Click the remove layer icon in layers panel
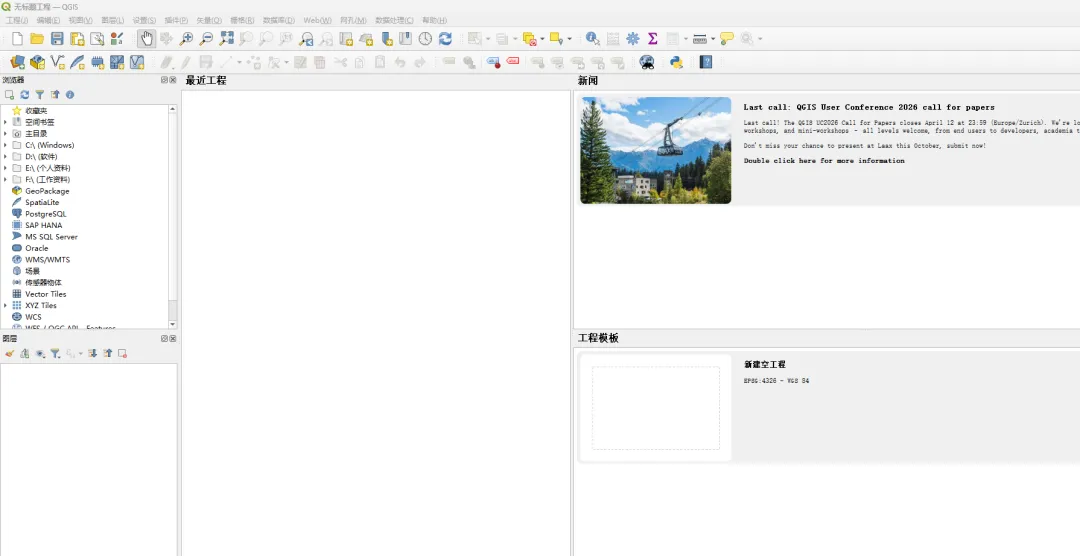The width and height of the screenshot is (1080, 556). [x=123, y=353]
